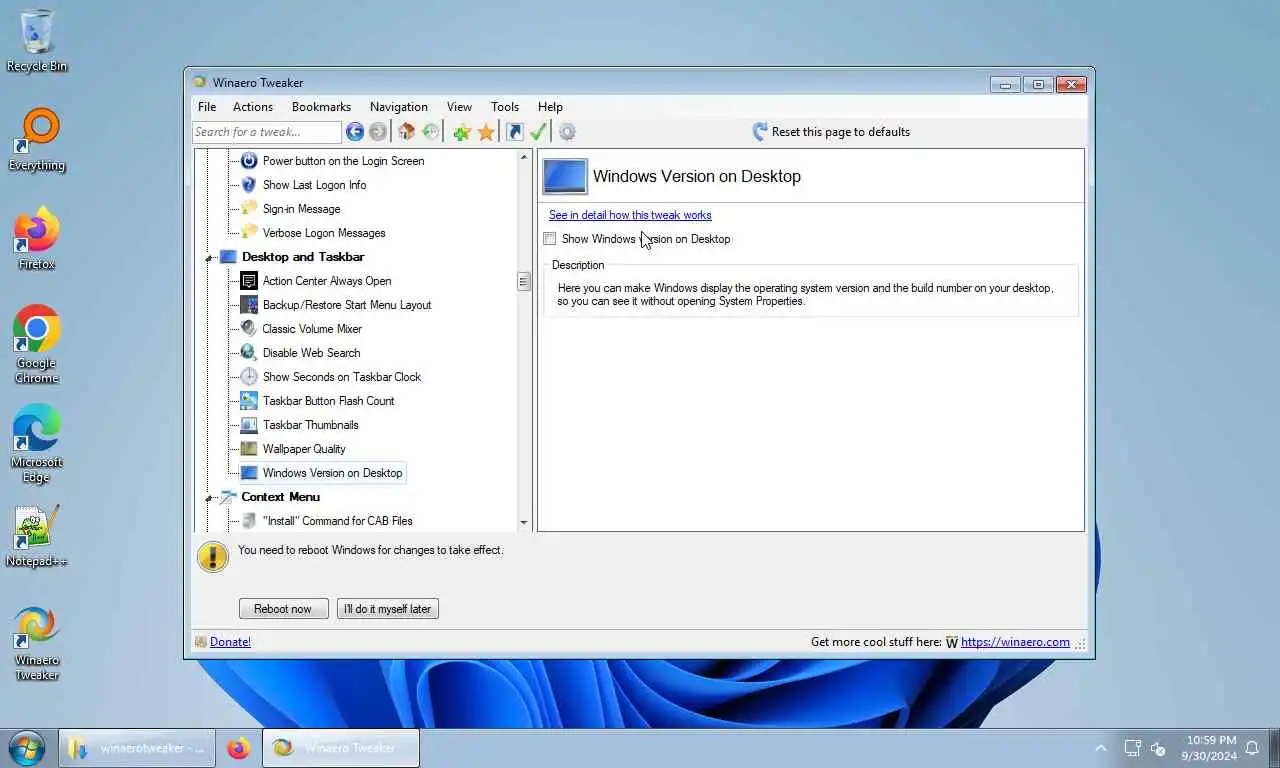Enable Show Windows Version on Desktop checkbox

(x=550, y=239)
